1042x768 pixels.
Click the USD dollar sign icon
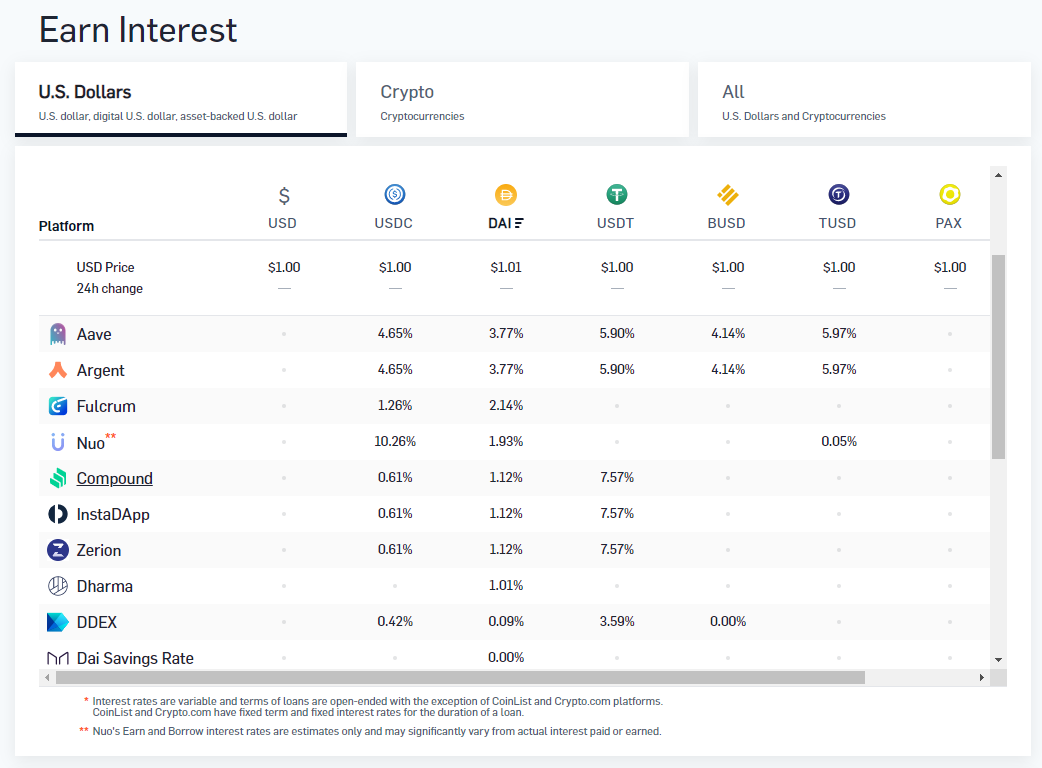[x=284, y=195]
